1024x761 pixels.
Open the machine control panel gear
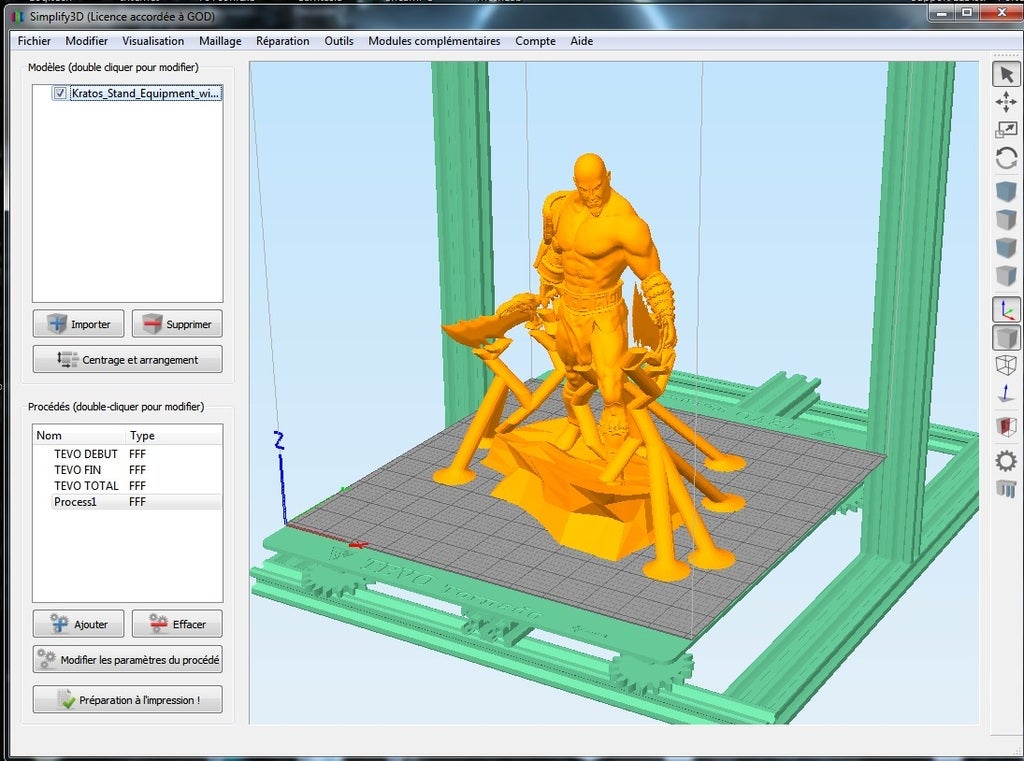1006,461
